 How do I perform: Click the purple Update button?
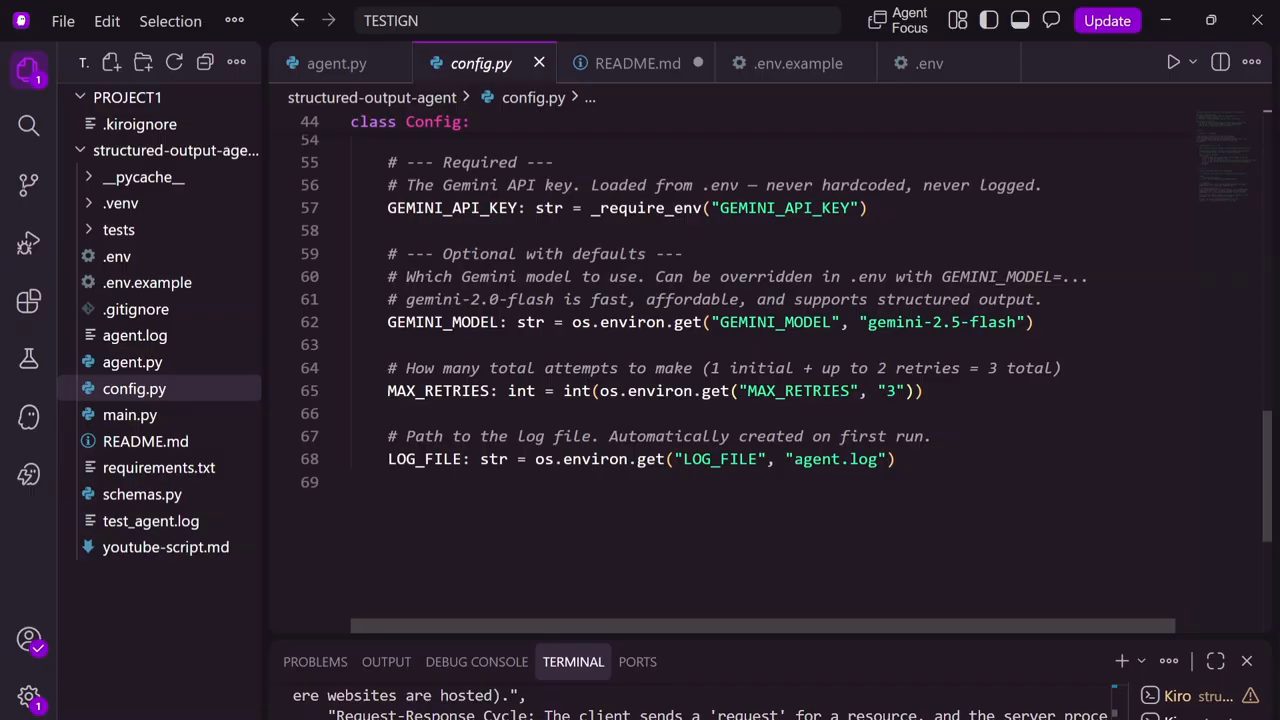[1107, 20]
